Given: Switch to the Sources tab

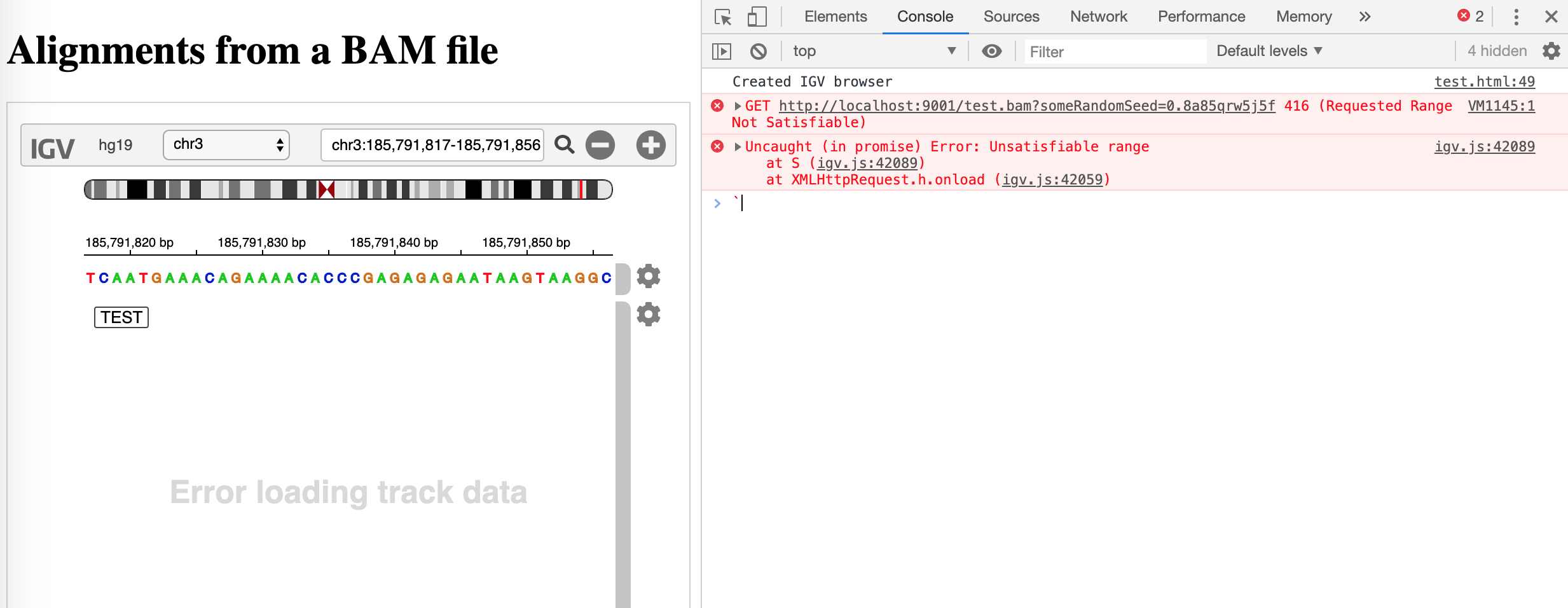Looking at the screenshot, I should [x=1010, y=17].
